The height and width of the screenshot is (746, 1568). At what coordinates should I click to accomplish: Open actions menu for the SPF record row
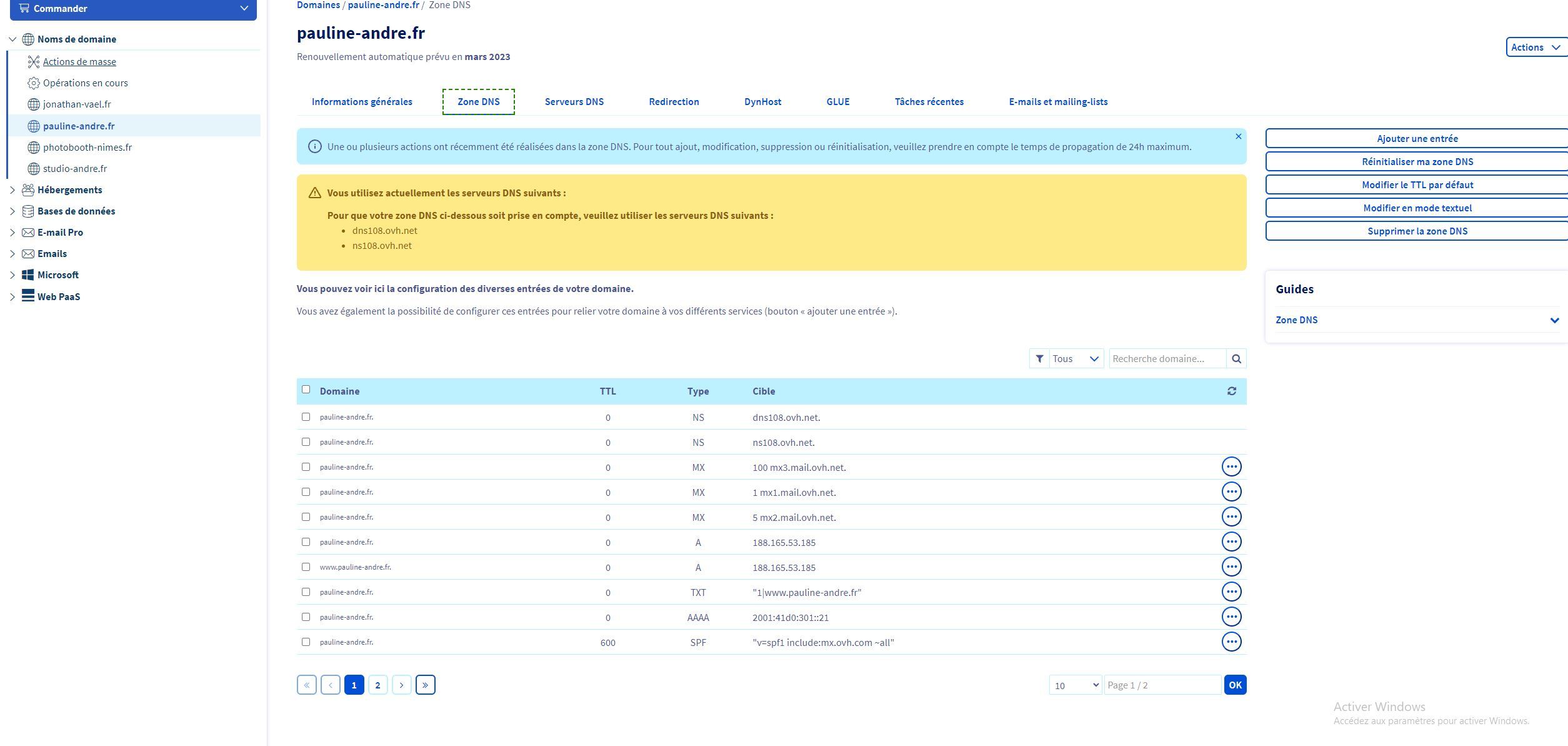1231,642
